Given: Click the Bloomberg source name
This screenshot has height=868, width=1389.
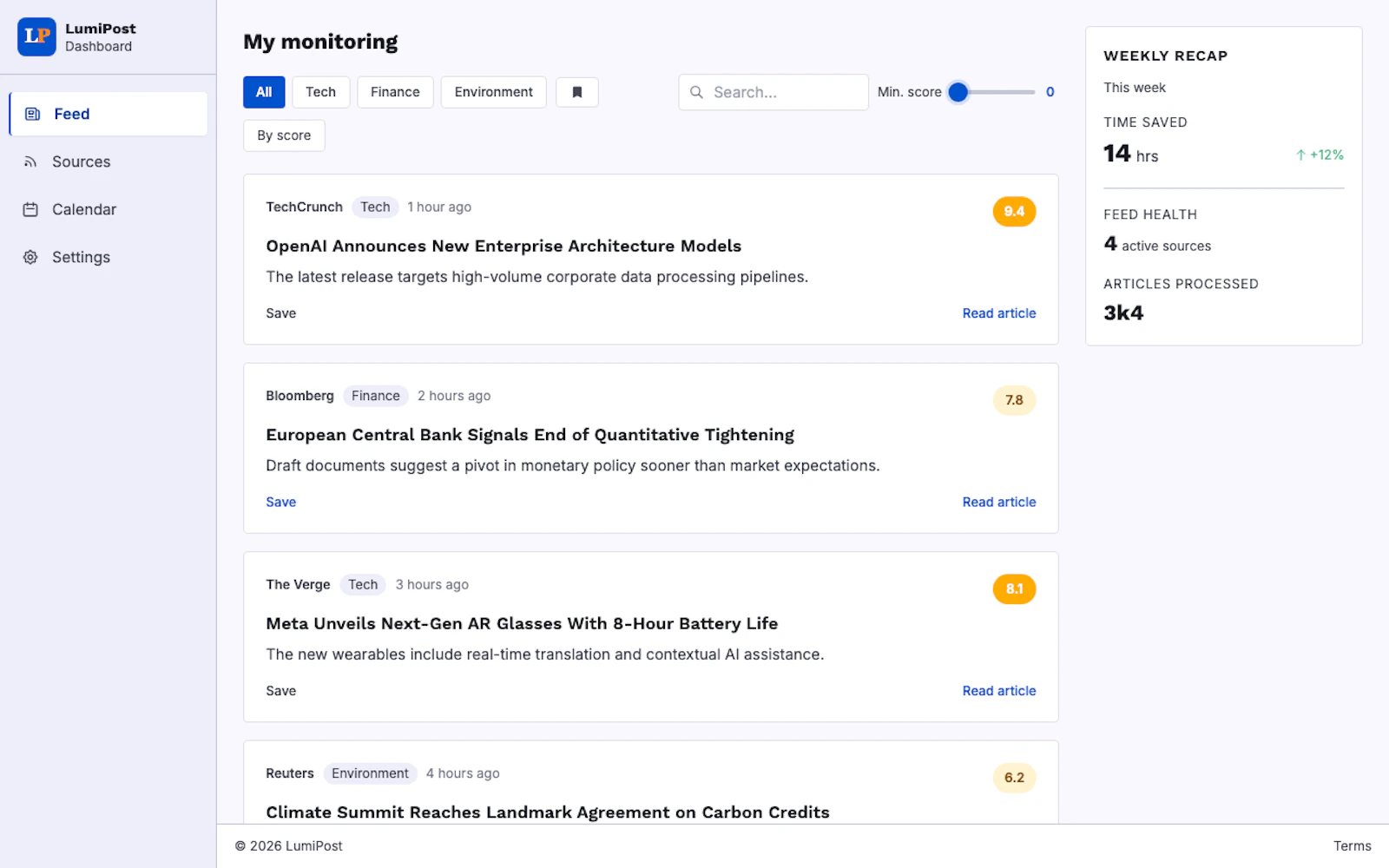Looking at the screenshot, I should [x=300, y=396].
